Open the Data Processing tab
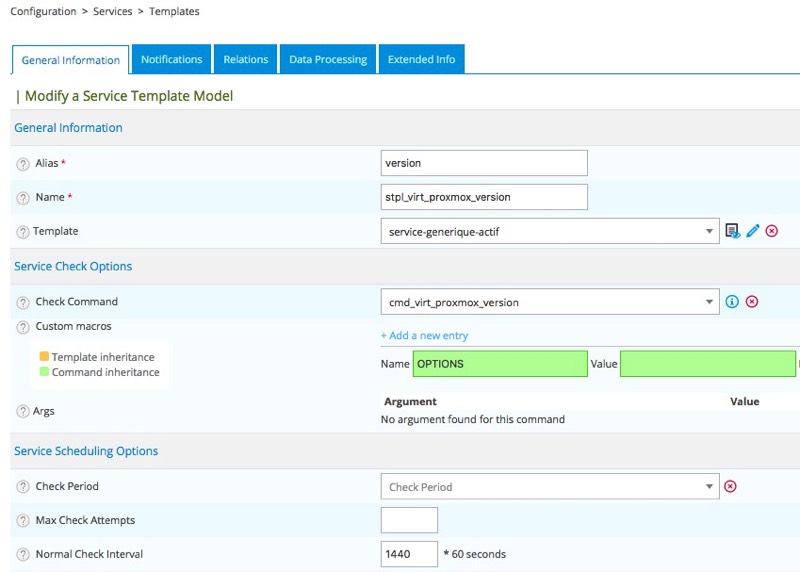Viewport: 800px width, 572px height. [x=328, y=60]
